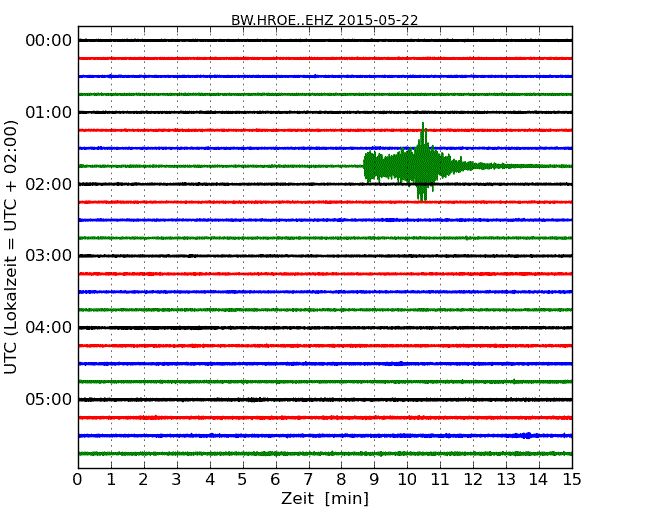Click x-axis tick label 5
The image size is (650, 520).
(x=242, y=480)
